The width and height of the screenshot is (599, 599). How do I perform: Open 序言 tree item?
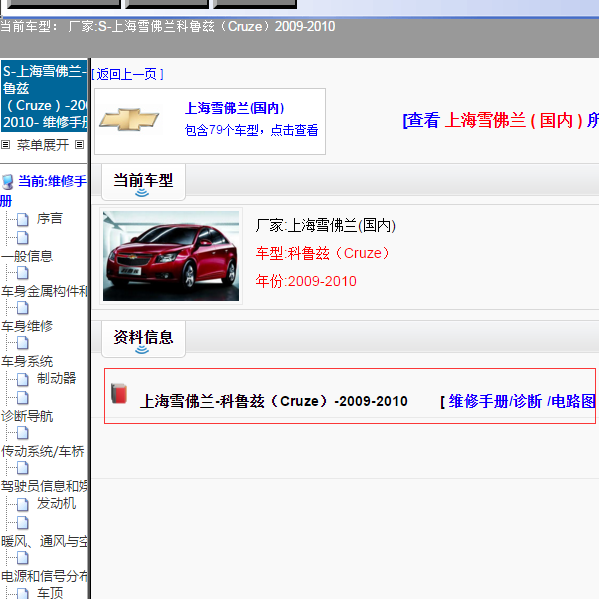pos(50,219)
